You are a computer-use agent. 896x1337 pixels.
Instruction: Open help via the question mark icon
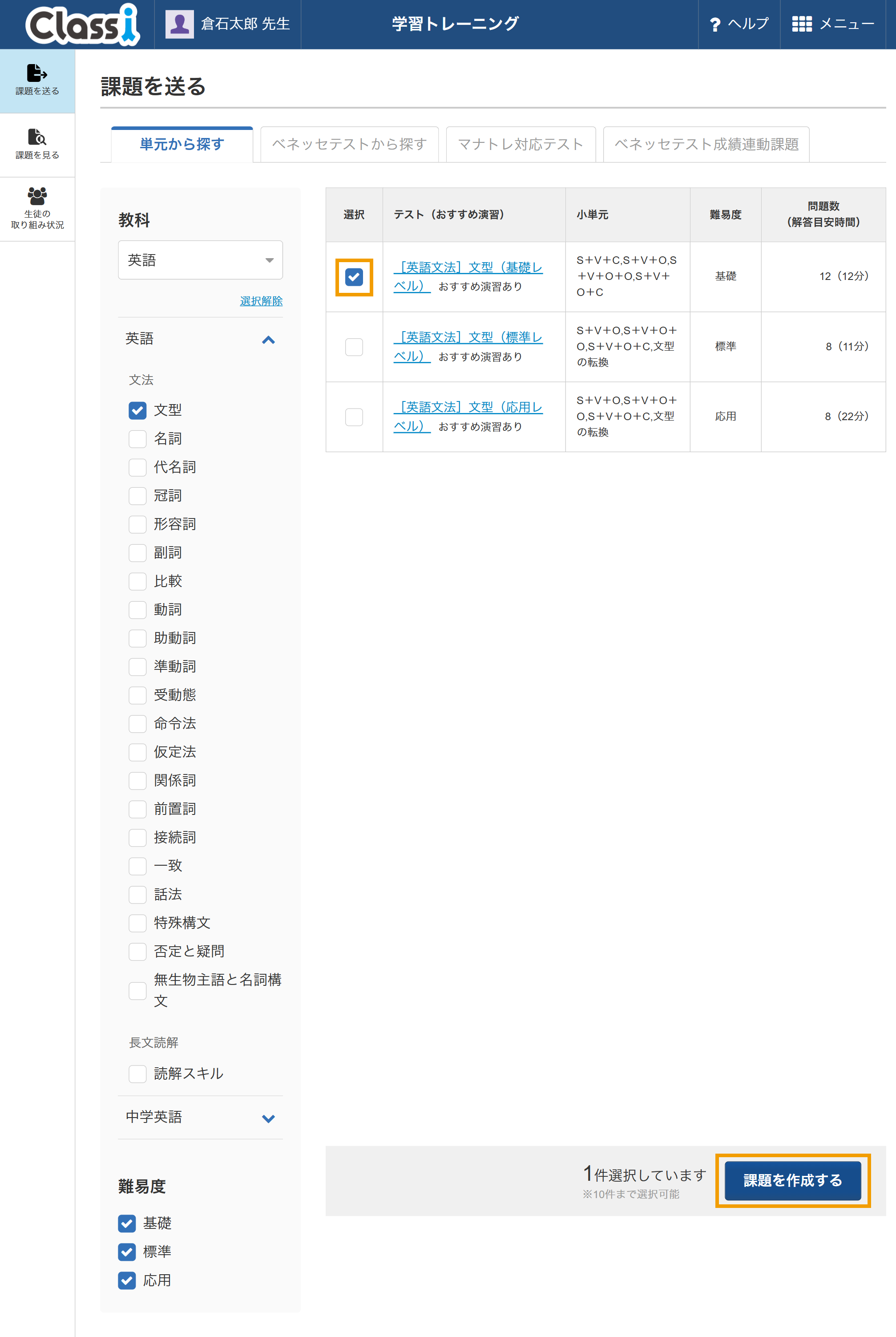(714, 24)
